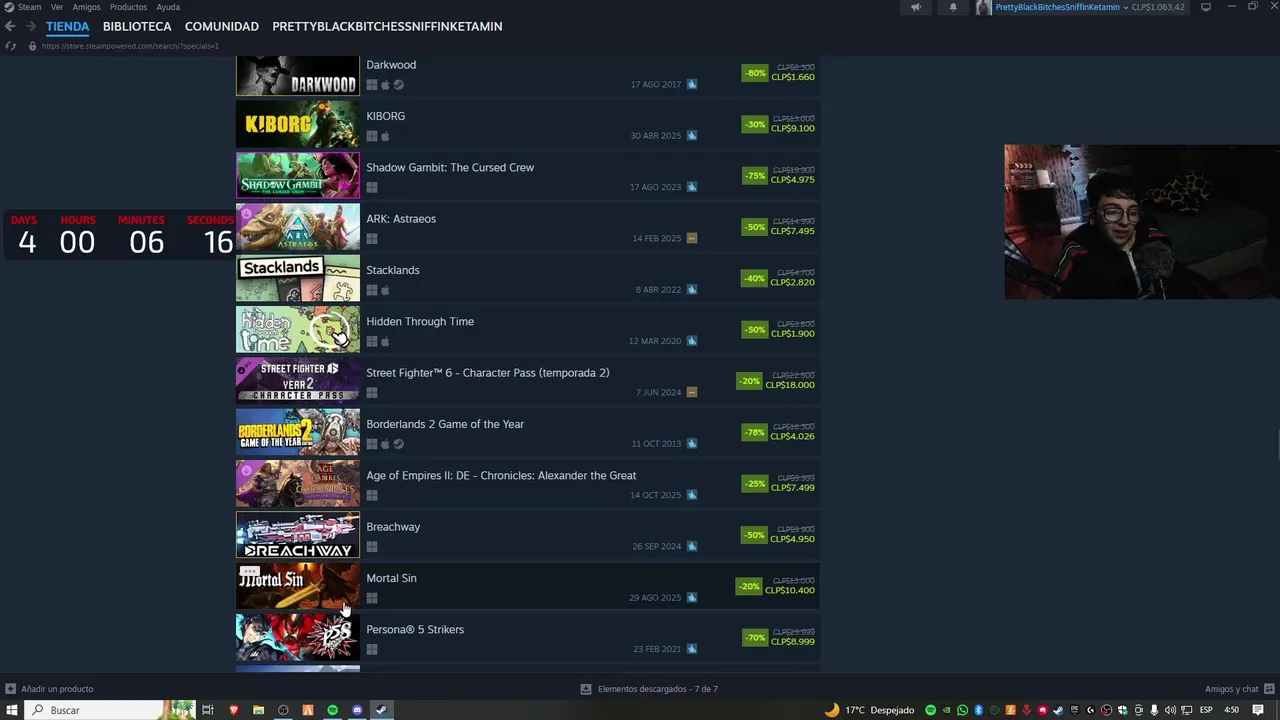This screenshot has width=1280, height=720.
Task: Click the profile avatar in header
Action: tap(984, 7)
